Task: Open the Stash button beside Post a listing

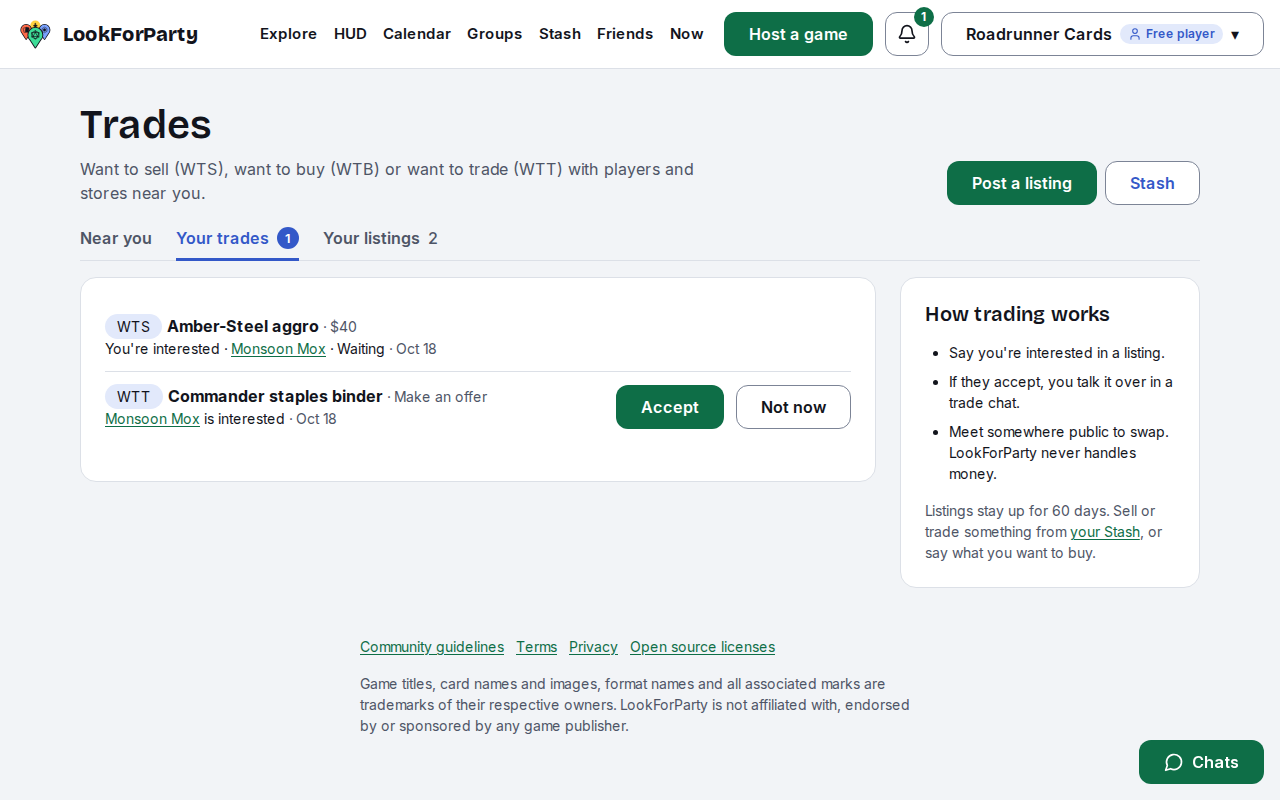Action: (1152, 183)
